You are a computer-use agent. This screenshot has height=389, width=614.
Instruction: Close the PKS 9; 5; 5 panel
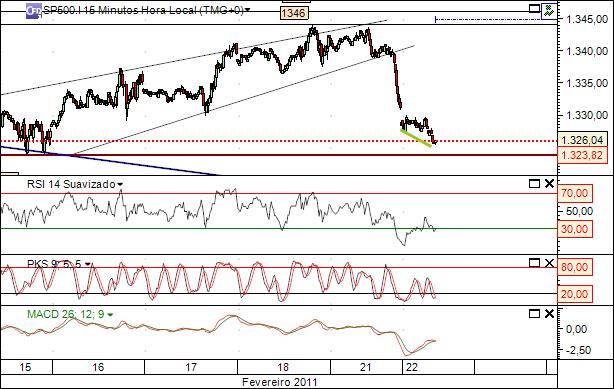(x=549, y=263)
